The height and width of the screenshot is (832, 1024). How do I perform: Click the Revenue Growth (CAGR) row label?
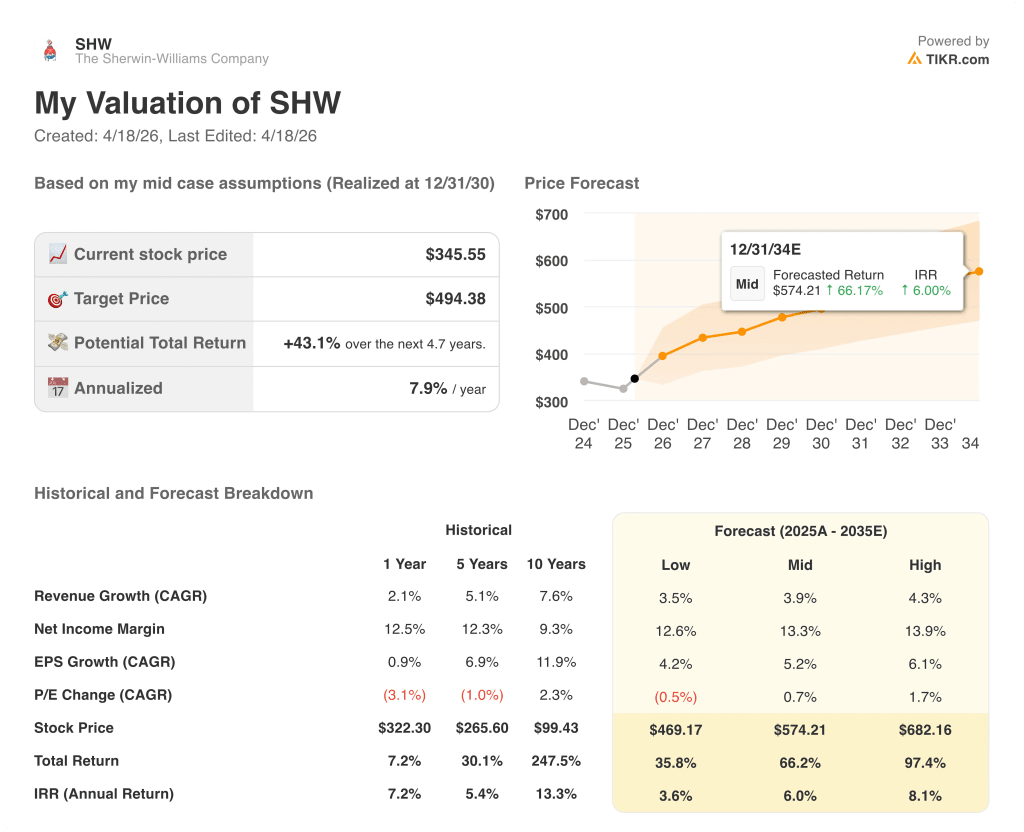click(121, 596)
